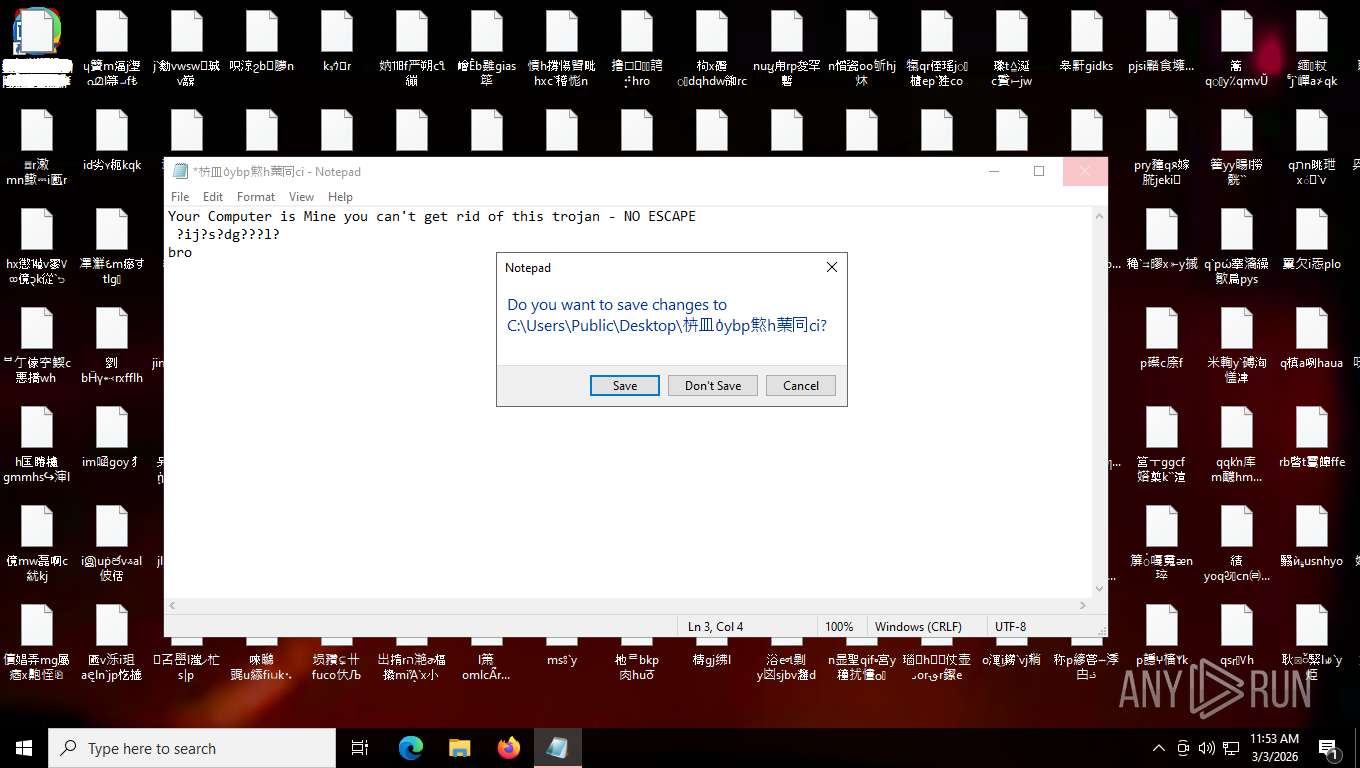Click the line reading 'bro' in Notepad
This screenshot has width=1360, height=768.
click(180, 252)
